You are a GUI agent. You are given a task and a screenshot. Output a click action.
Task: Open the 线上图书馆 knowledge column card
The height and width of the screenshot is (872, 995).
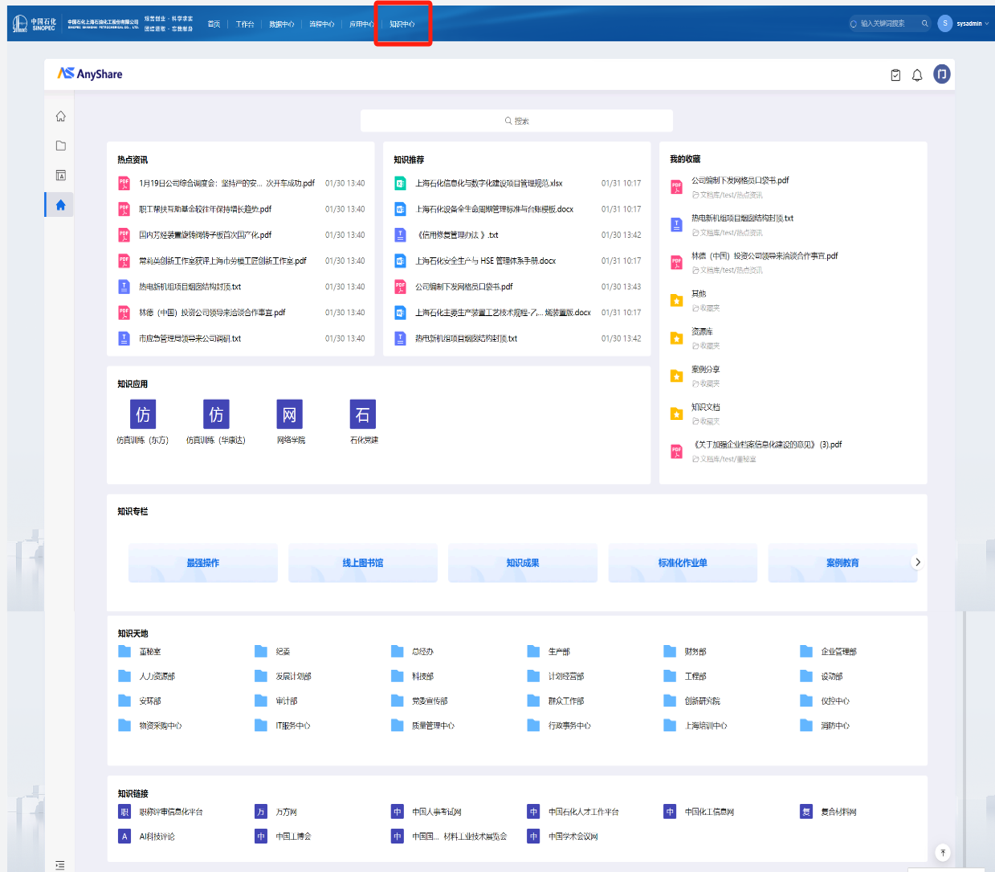coord(362,563)
